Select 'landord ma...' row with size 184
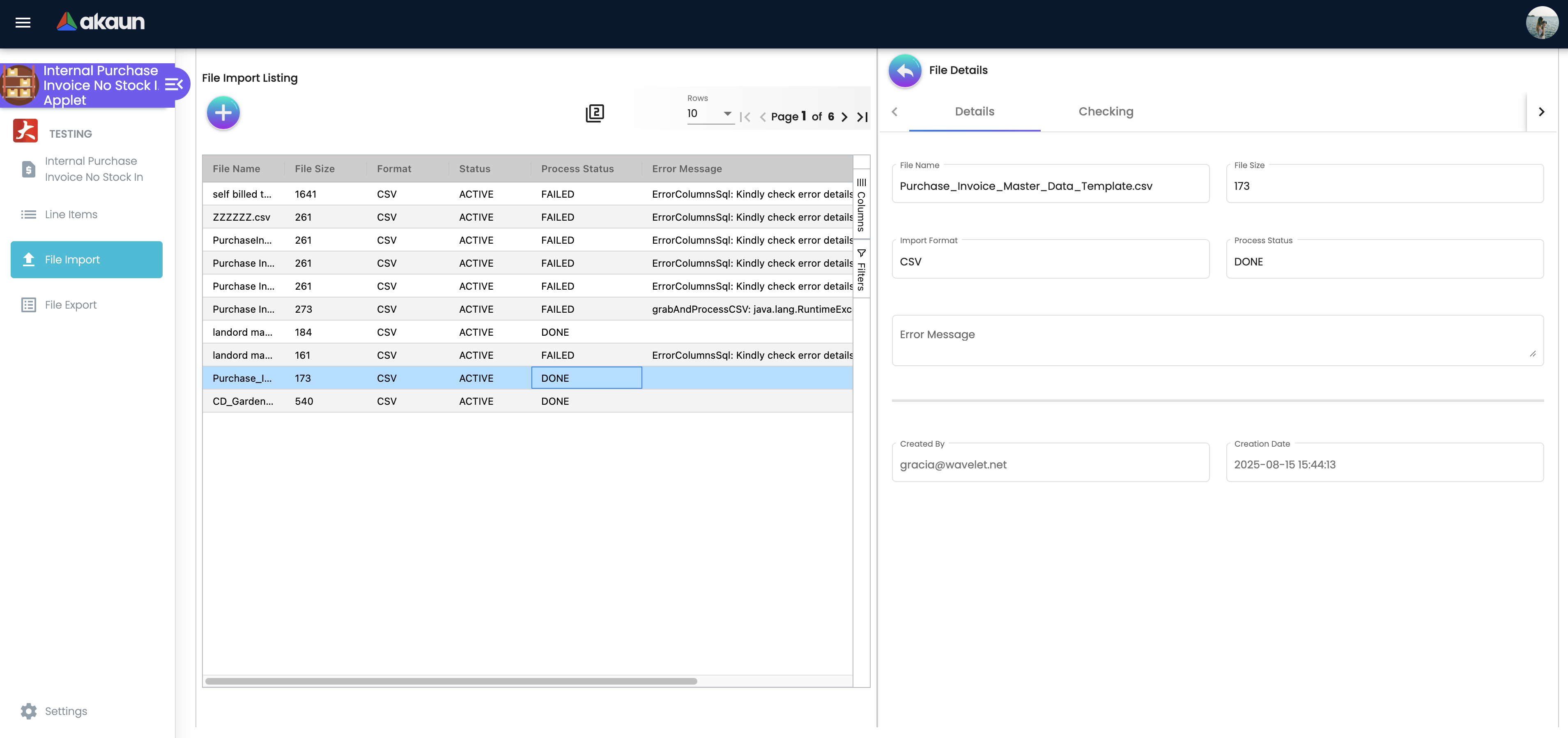1568x738 pixels. pos(527,332)
